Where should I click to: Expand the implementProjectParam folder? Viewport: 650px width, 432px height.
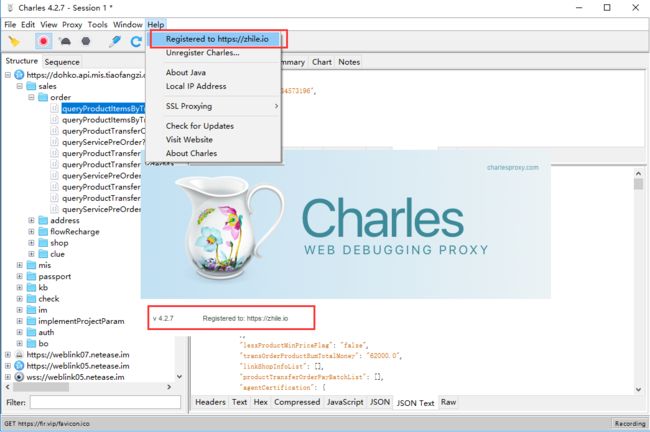[19, 321]
